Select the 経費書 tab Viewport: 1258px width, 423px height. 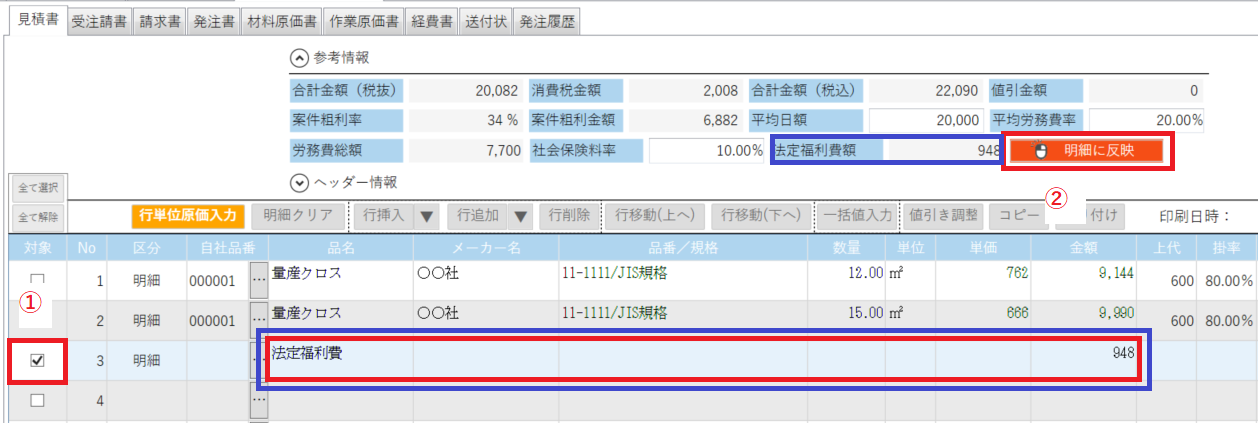click(x=432, y=24)
